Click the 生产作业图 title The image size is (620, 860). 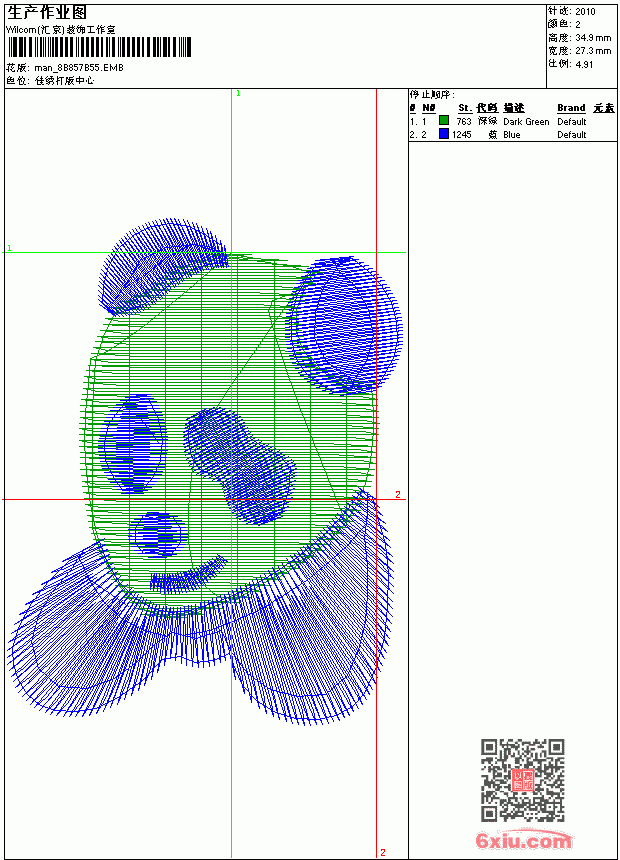(x=47, y=13)
